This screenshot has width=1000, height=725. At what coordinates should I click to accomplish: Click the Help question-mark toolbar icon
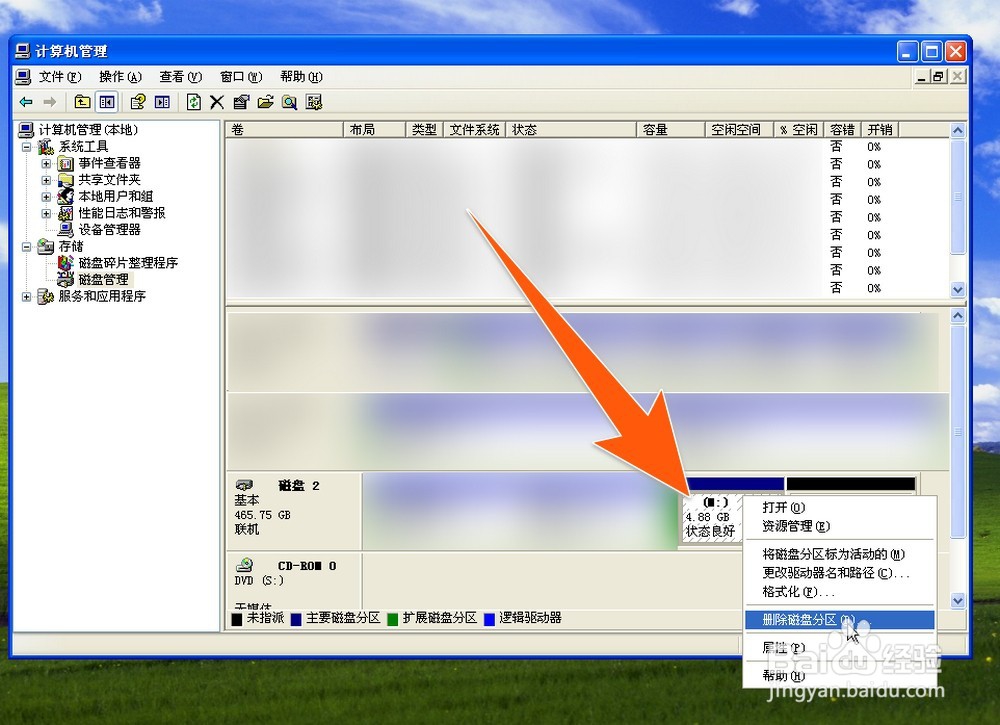click(138, 102)
